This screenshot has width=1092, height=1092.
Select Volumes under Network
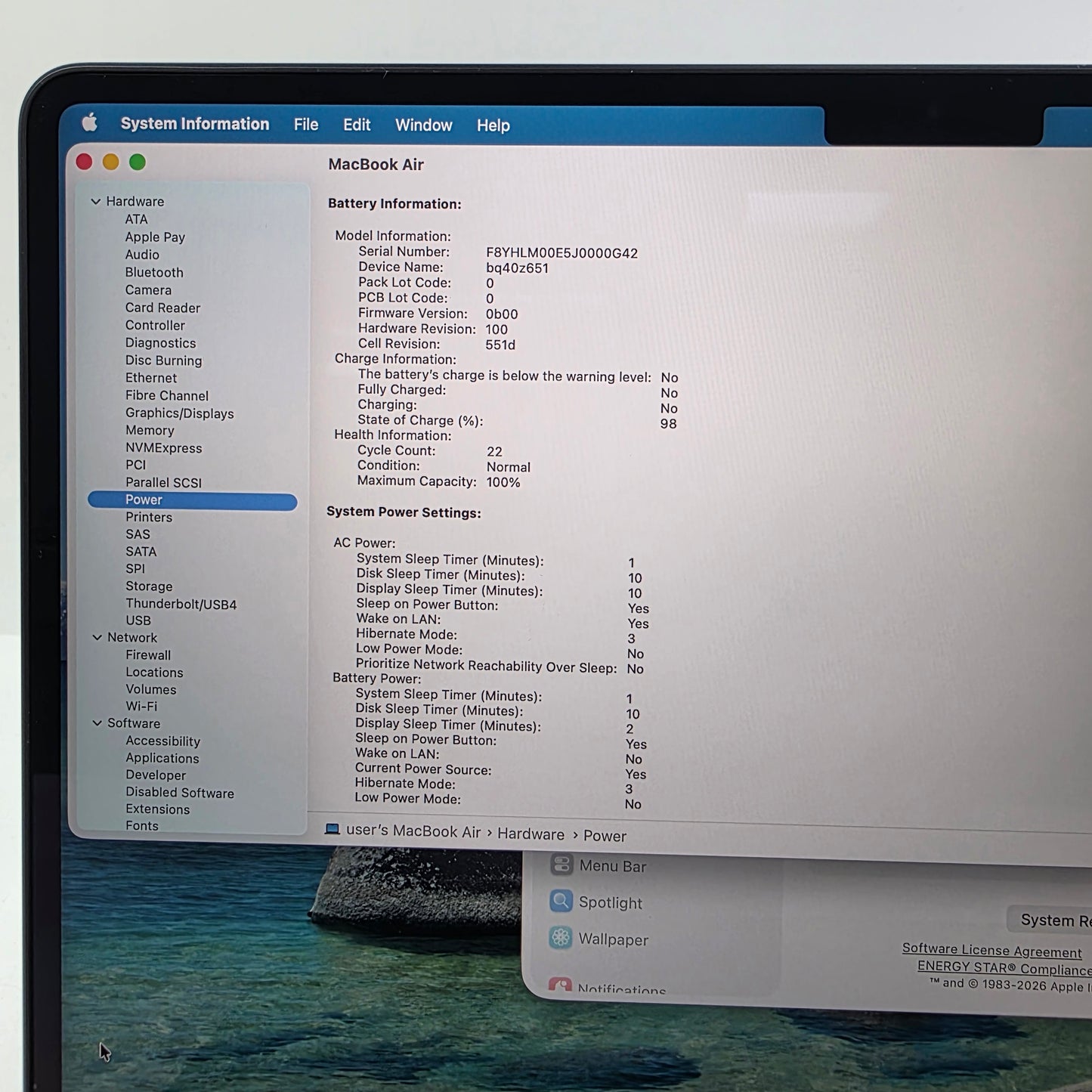151,689
